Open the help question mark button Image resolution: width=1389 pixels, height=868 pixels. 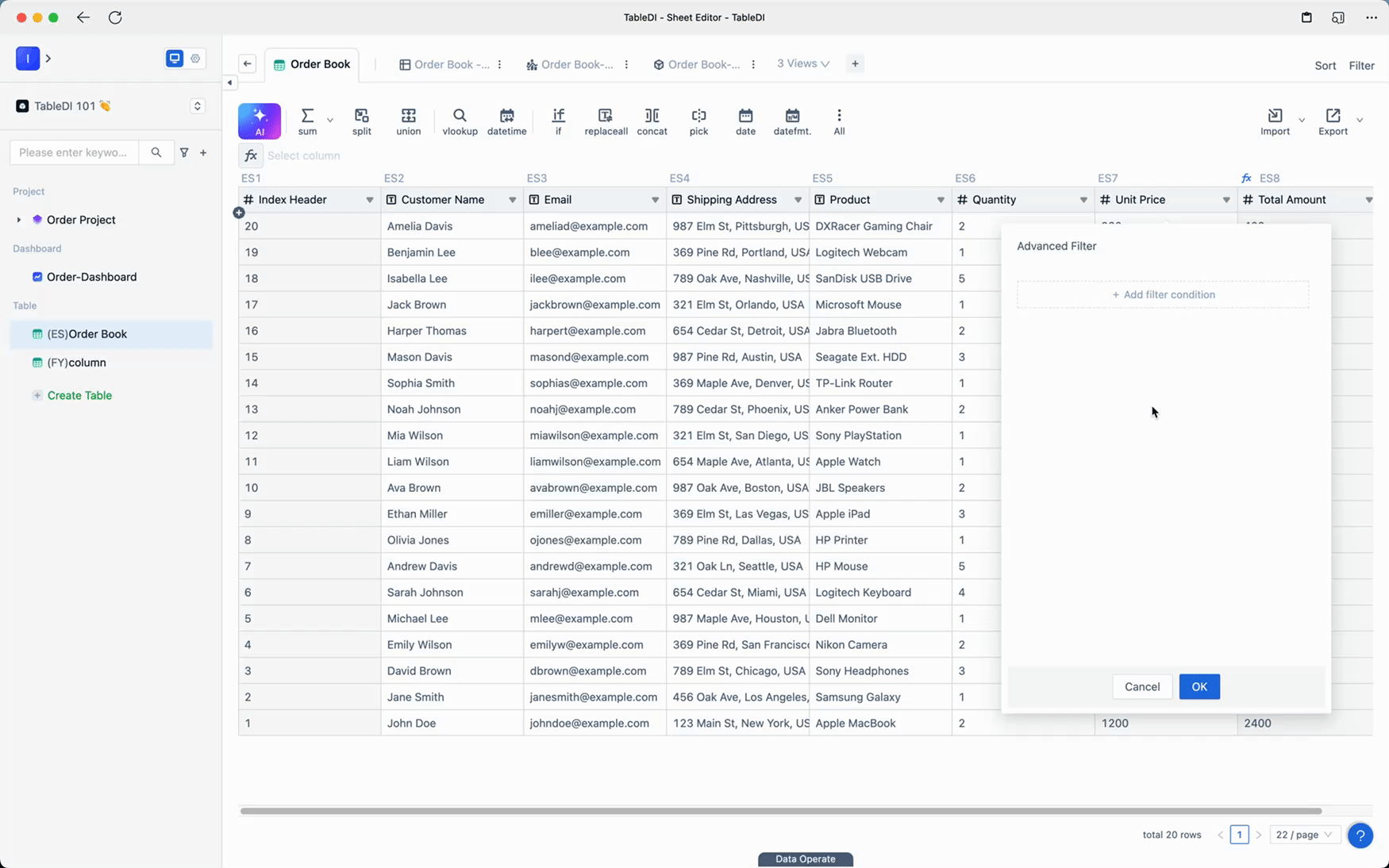pos(1360,835)
